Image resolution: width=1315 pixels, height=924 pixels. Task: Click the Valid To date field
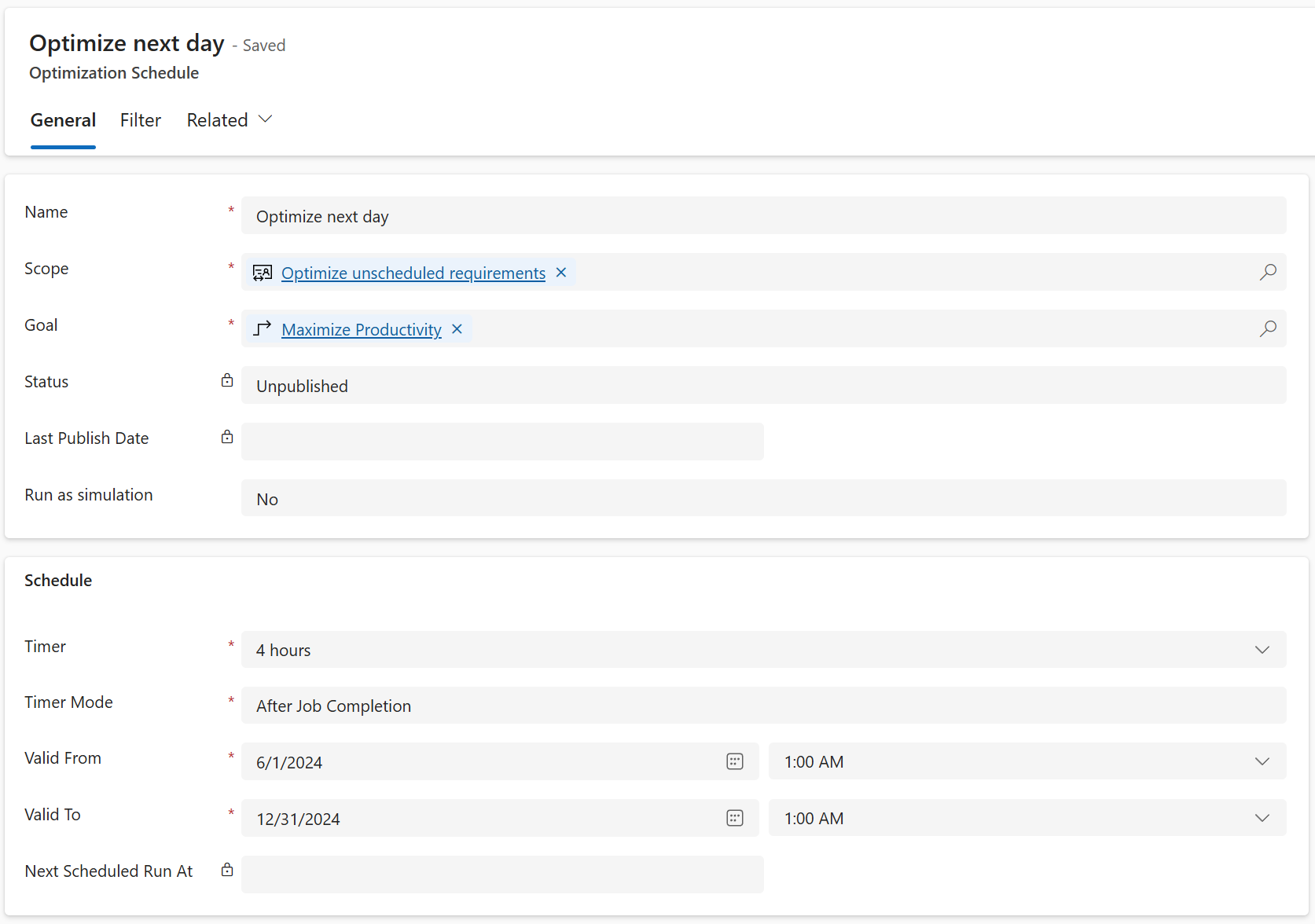479,818
